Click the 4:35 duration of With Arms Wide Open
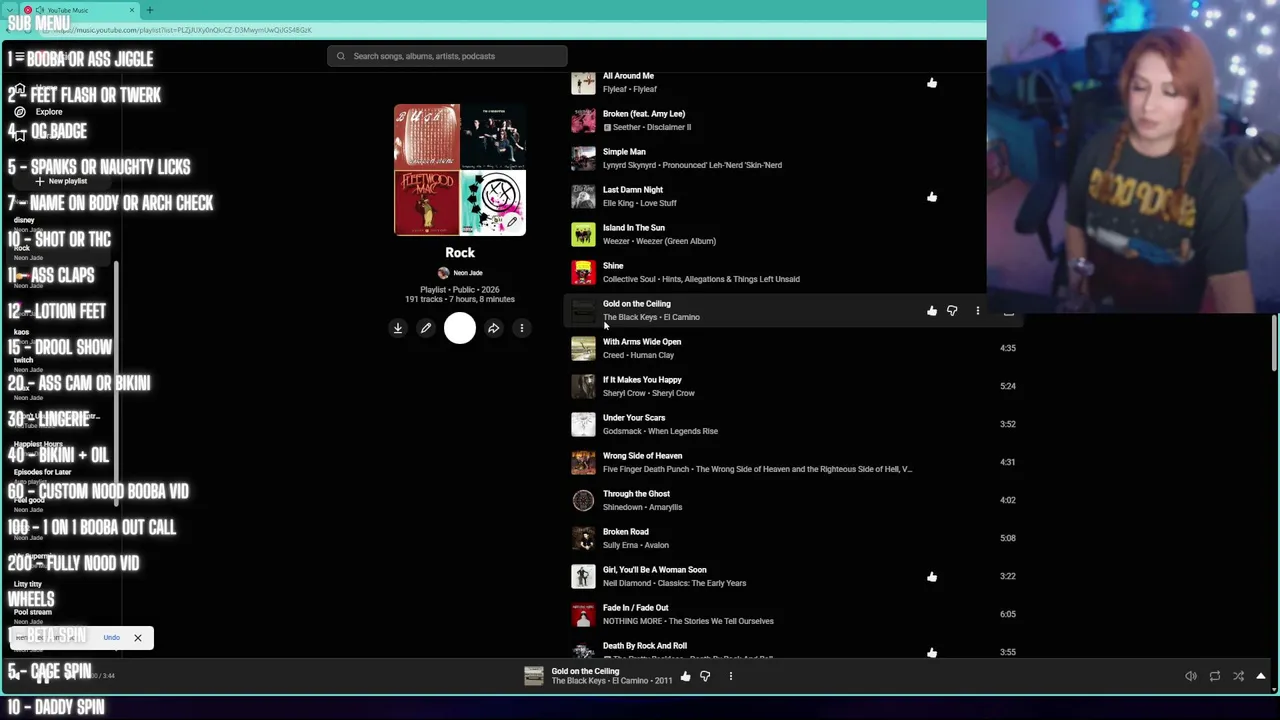1280x720 pixels. pos(1008,349)
